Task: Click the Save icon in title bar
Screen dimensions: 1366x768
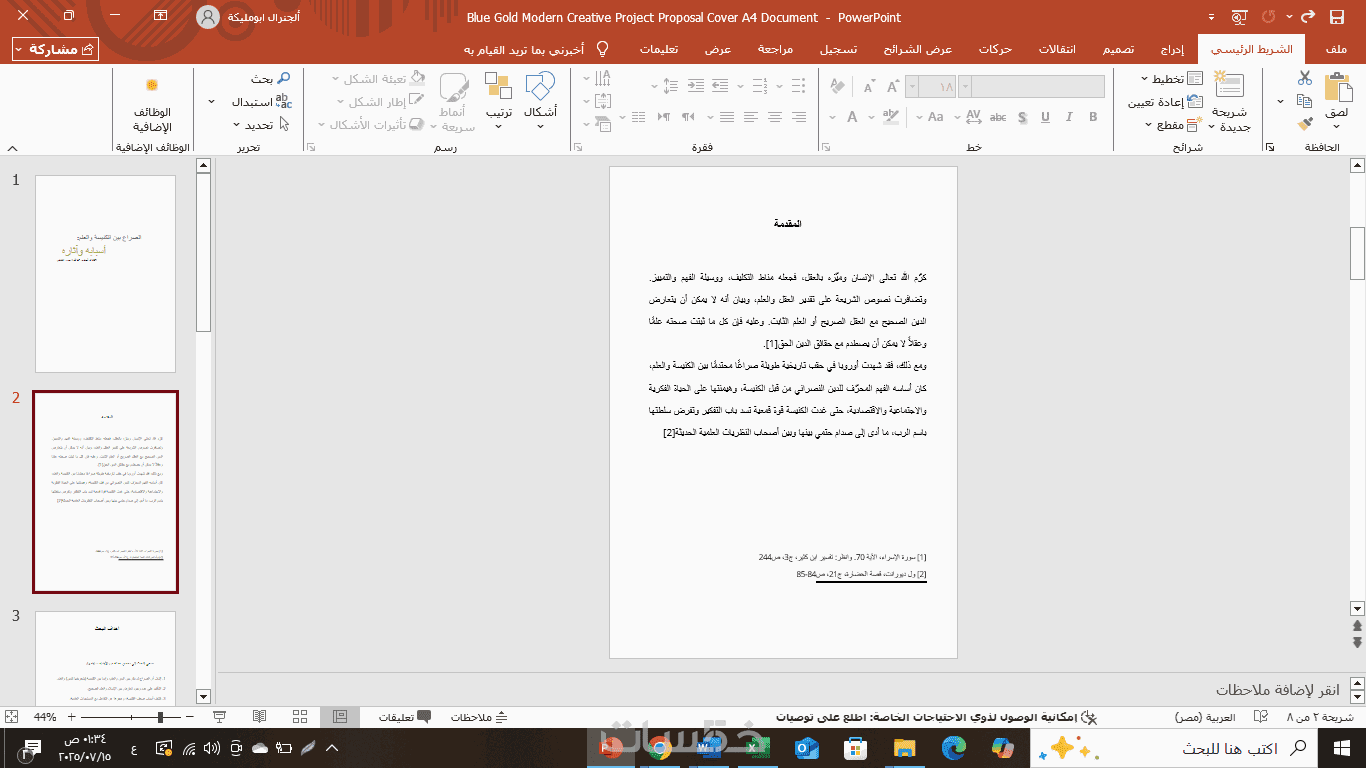Action: coord(1336,17)
